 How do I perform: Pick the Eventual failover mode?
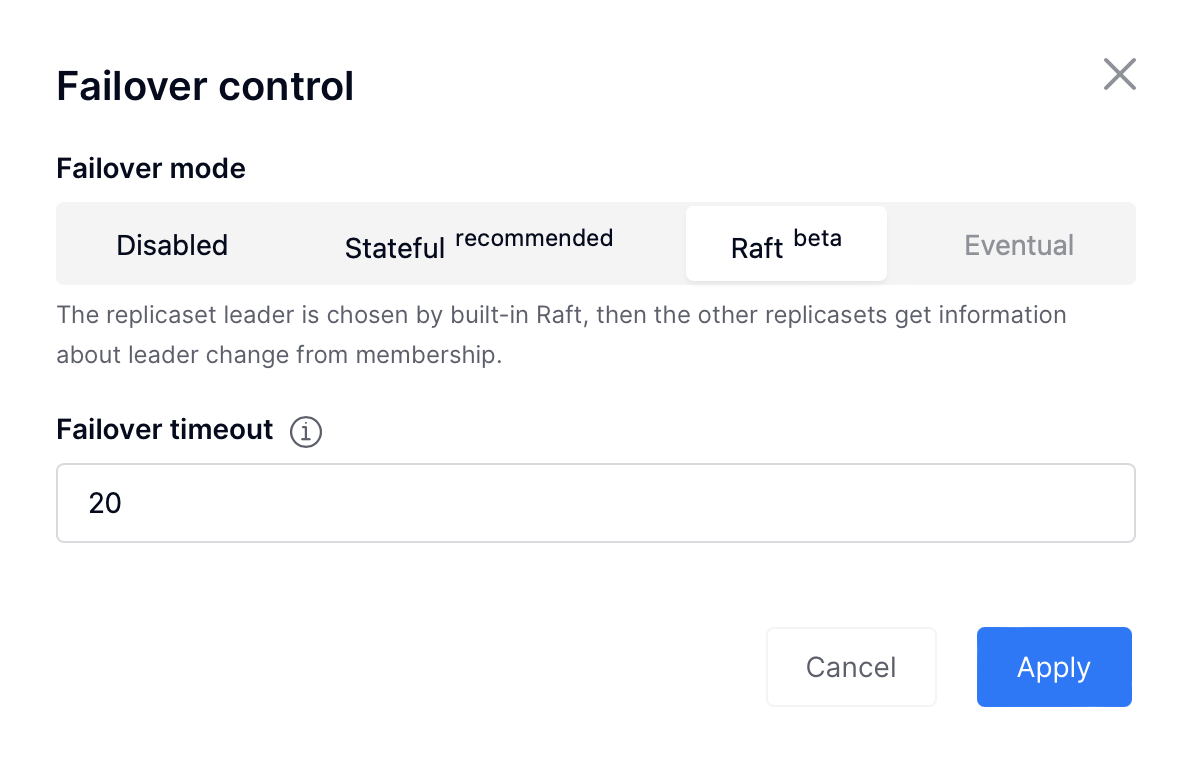1018,245
